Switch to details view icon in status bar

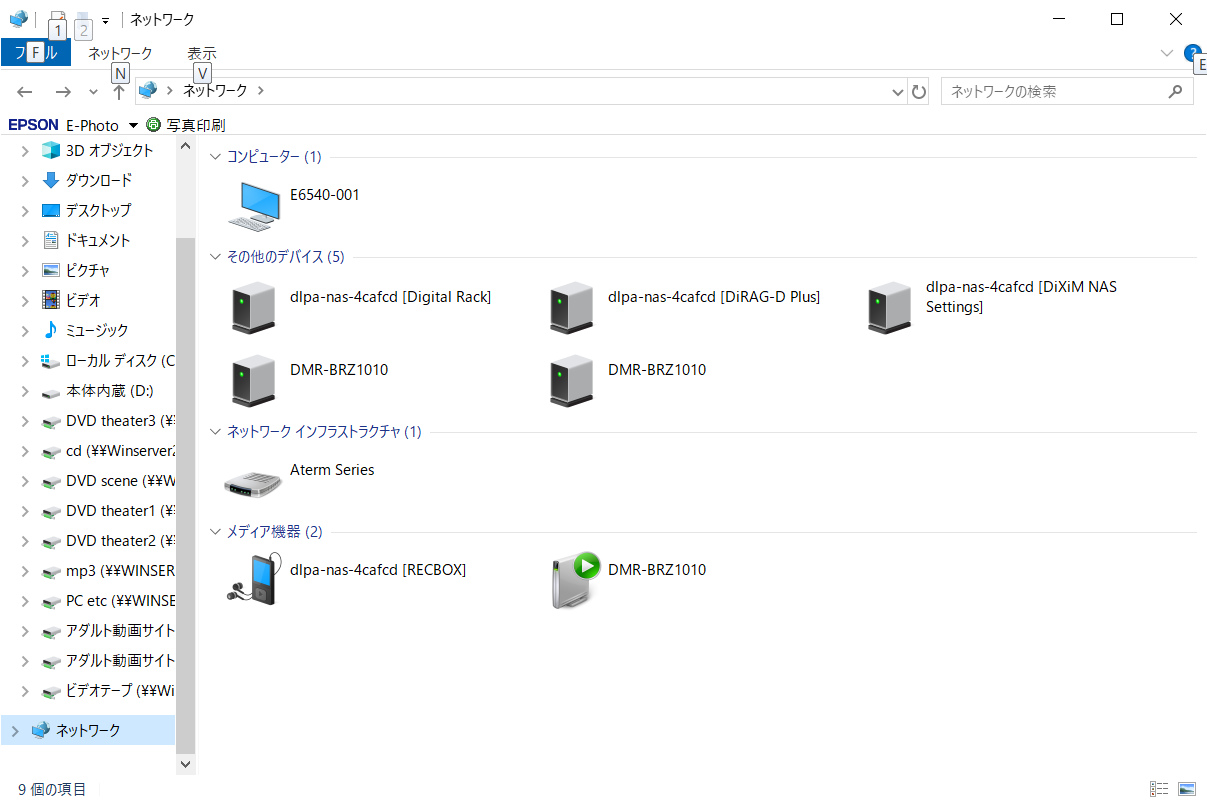[1159, 789]
